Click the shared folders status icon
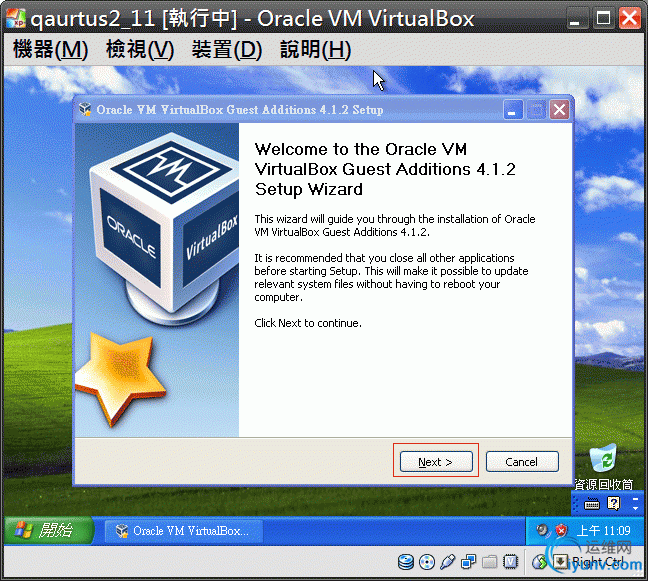 coord(490,562)
